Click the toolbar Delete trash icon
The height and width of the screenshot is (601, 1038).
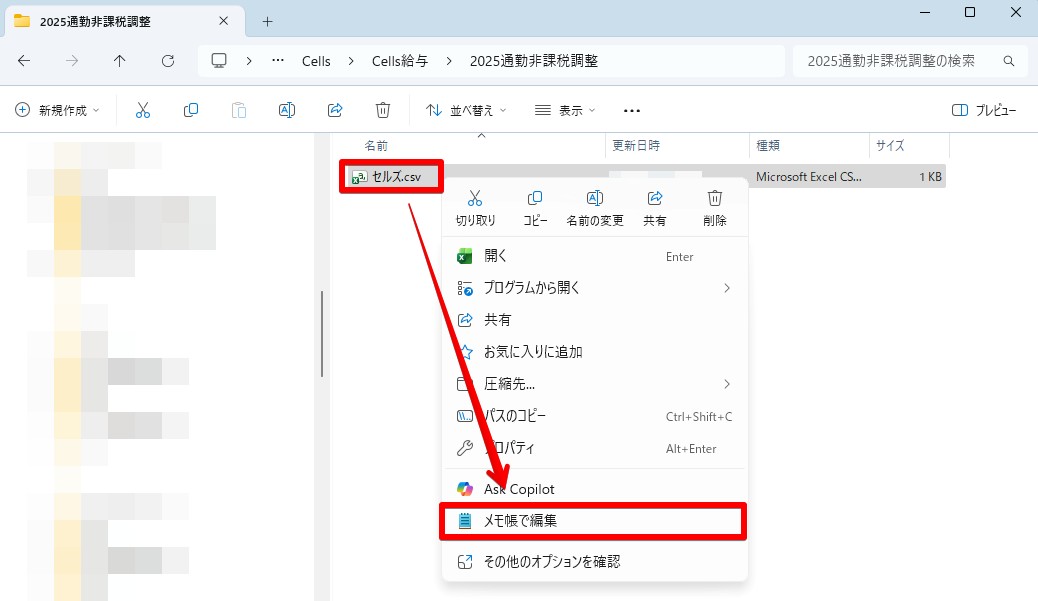pyautogui.click(x=383, y=110)
